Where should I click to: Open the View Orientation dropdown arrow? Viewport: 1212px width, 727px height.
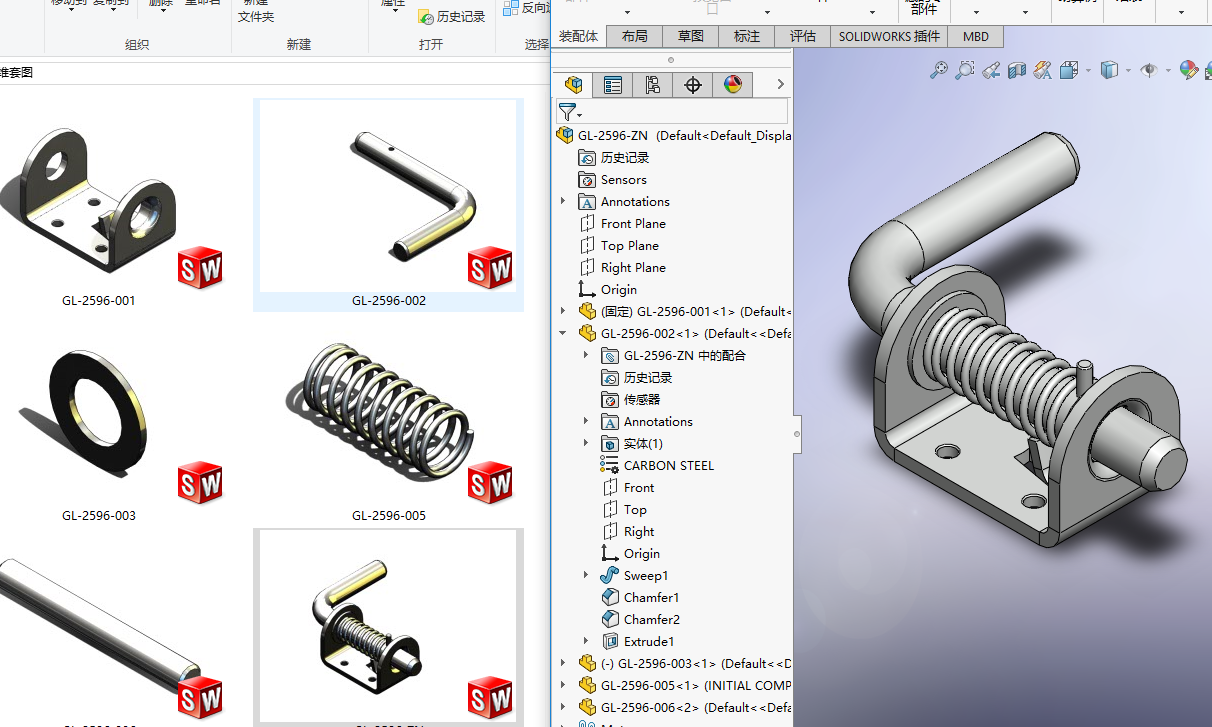click(1088, 71)
